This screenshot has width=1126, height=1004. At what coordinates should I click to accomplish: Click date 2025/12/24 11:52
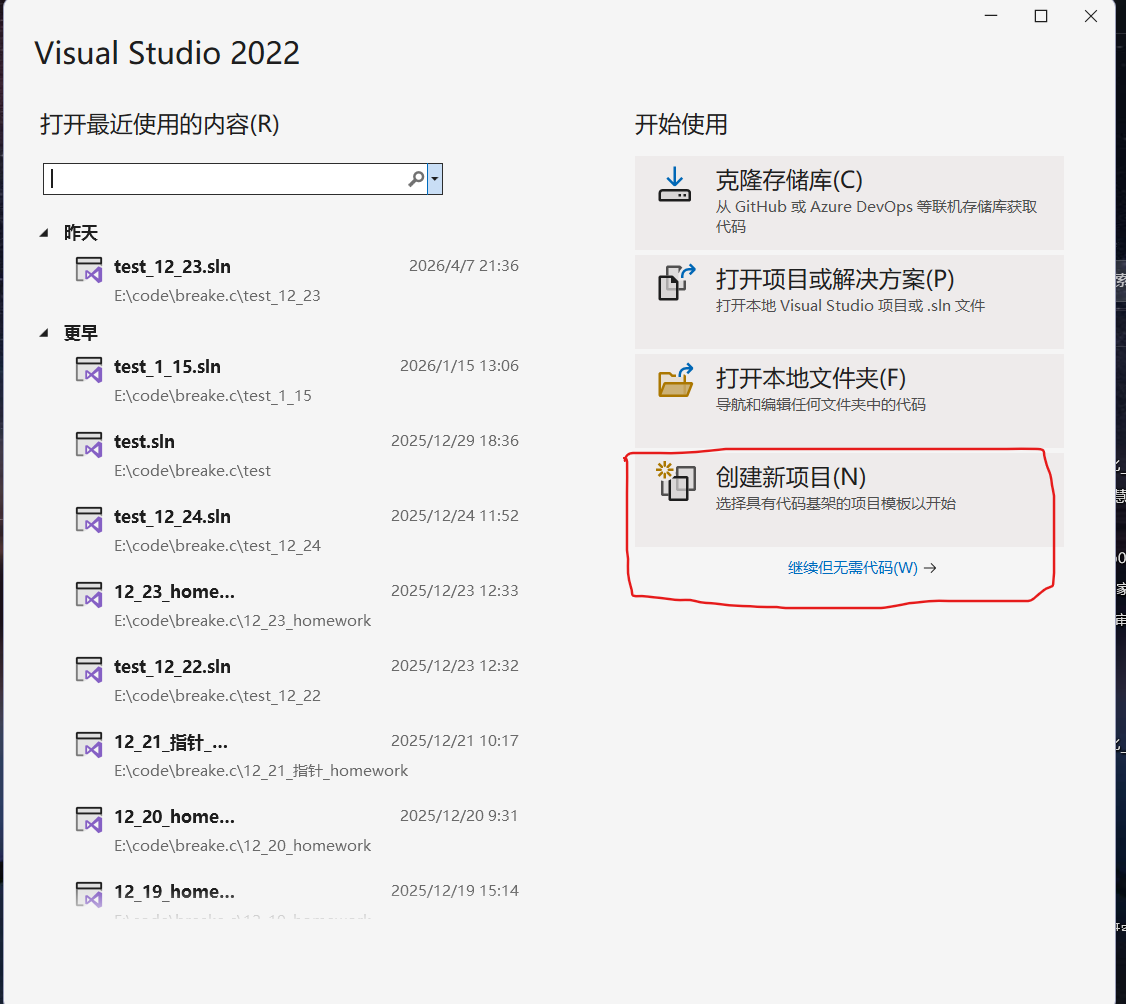click(x=455, y=516)
